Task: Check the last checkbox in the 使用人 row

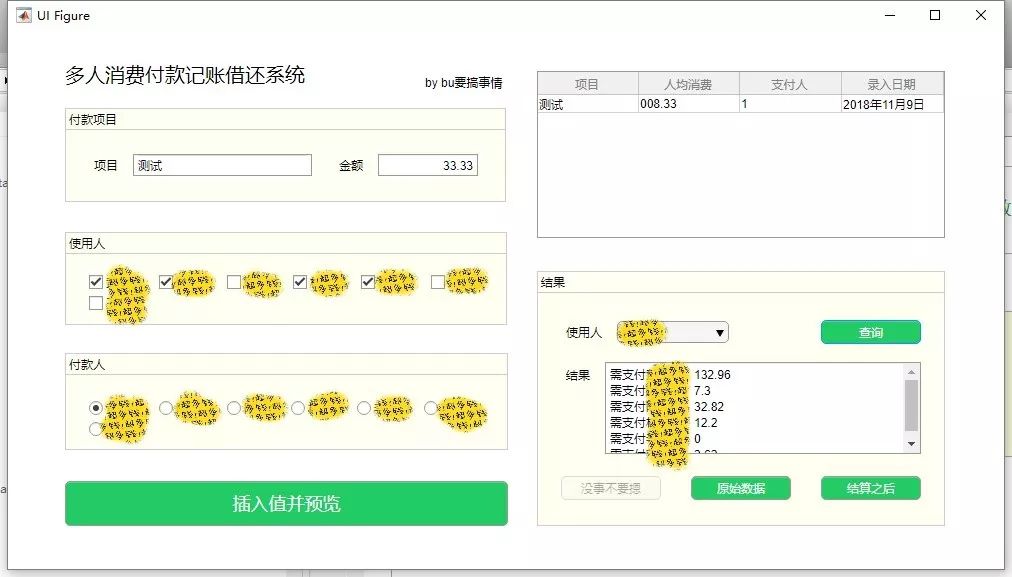Action: (436, 282)
